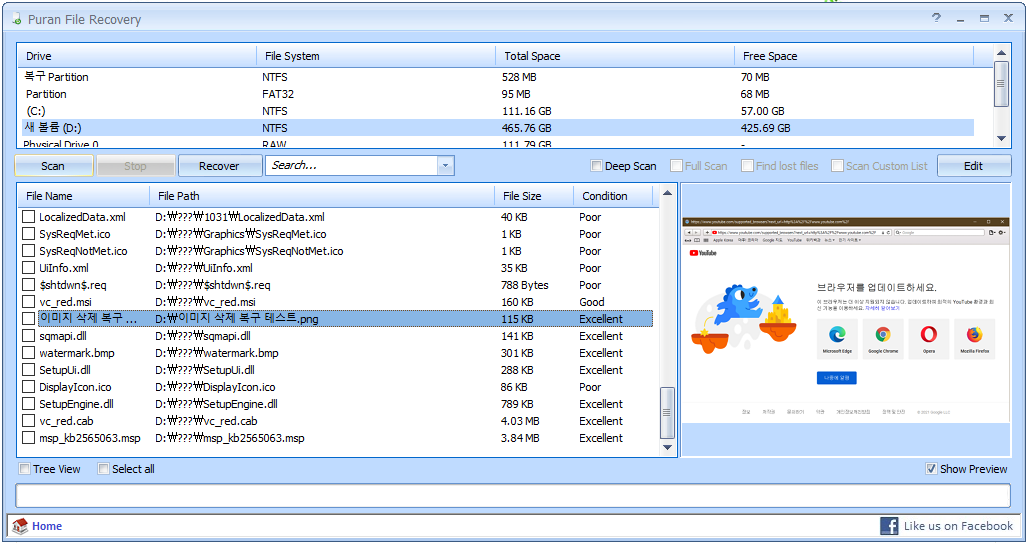Image resolution: width=1027 pixels, height=543 pixels.
Task: Tick the checkbox for vc_red.cab
Action: click(x=28, y=421)
